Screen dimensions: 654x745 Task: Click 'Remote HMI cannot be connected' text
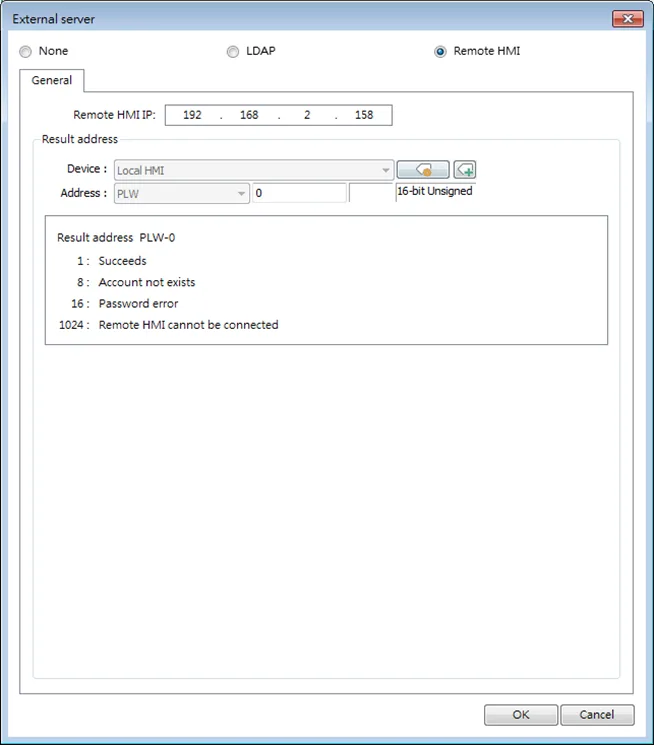point(188,325)
